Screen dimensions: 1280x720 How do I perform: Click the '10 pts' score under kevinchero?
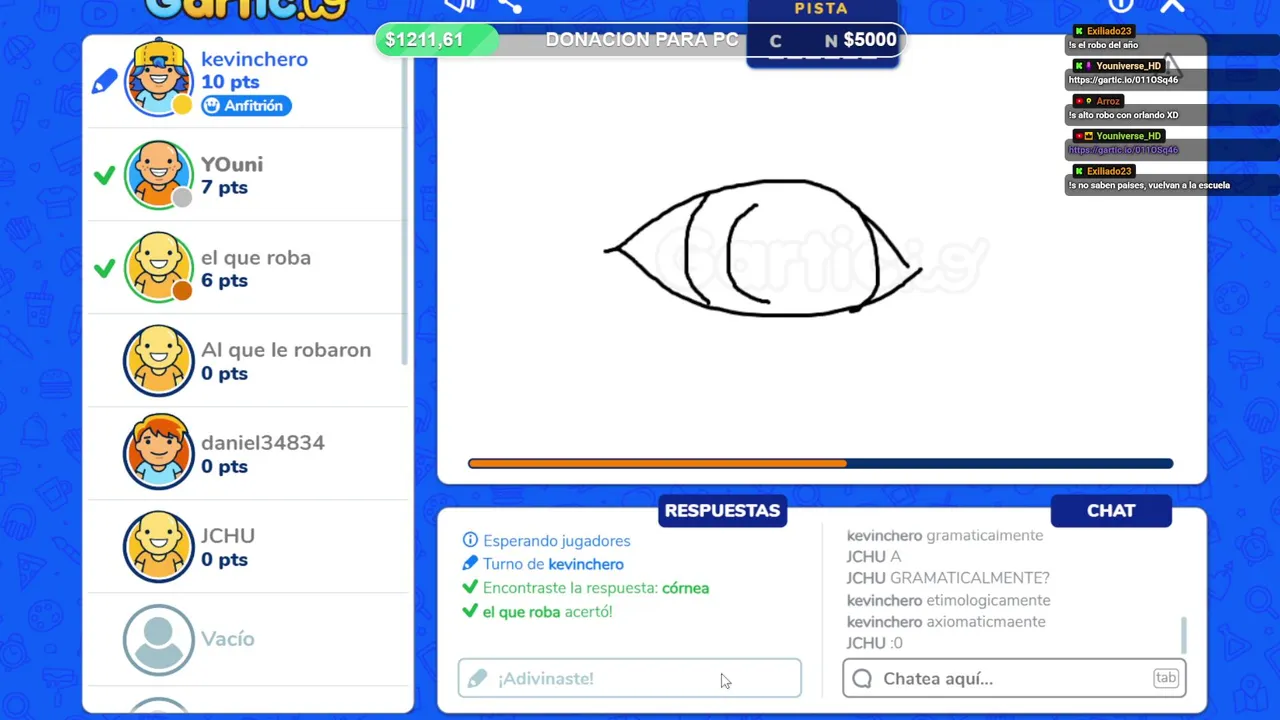(230, 82)
